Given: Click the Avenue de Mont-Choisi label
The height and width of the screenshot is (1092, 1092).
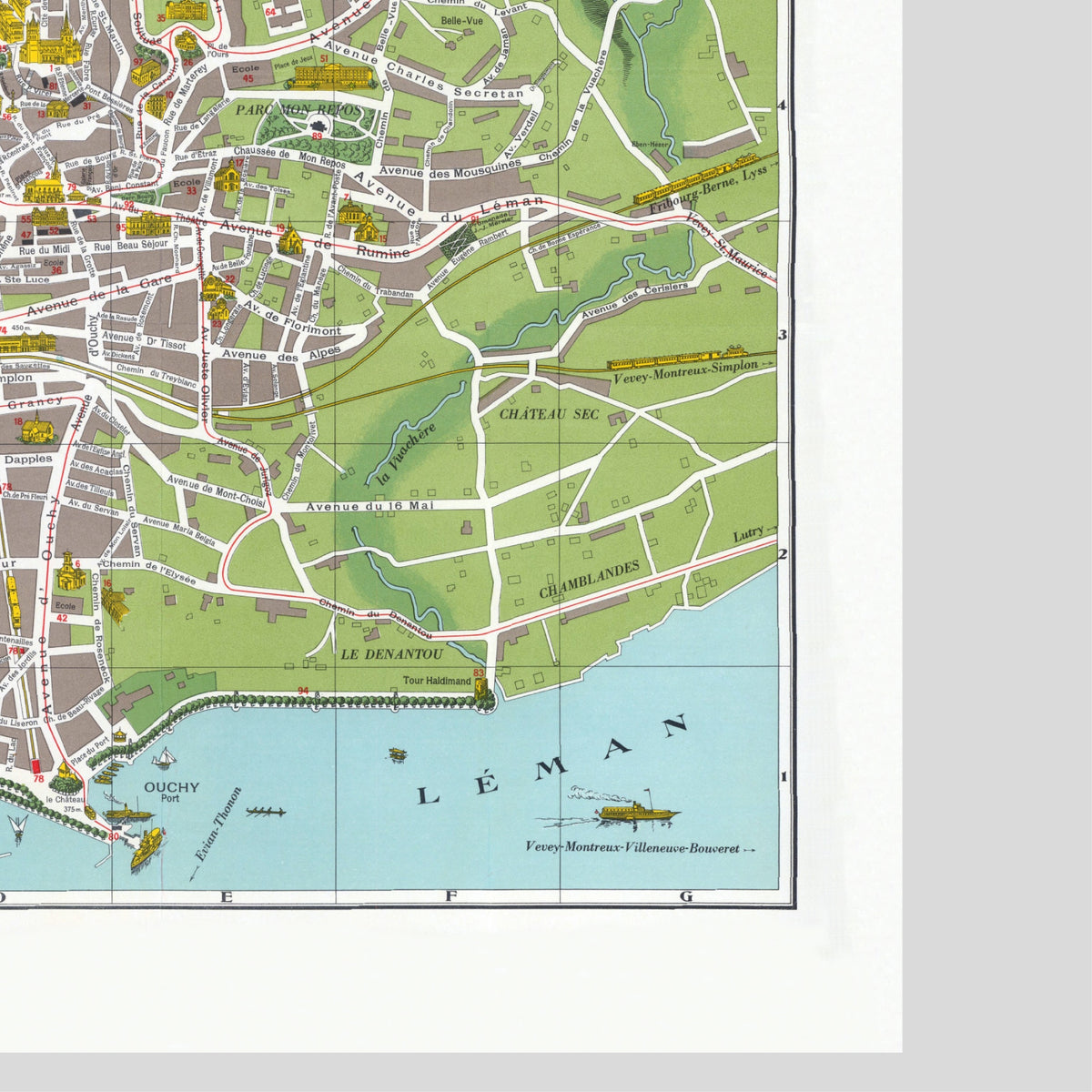Looking at the screenshot, I should (217, 490).
